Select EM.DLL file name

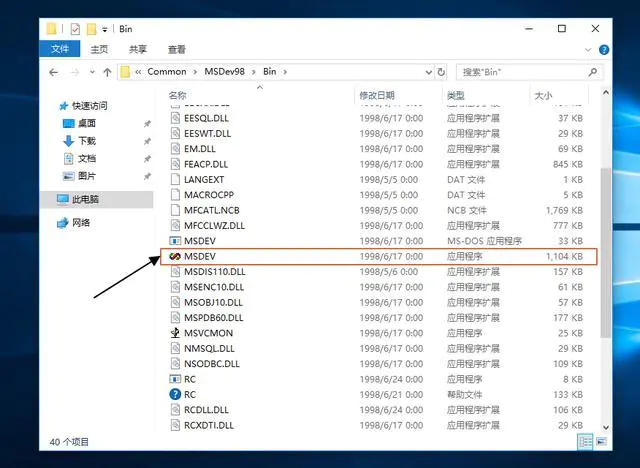point(200,149)
